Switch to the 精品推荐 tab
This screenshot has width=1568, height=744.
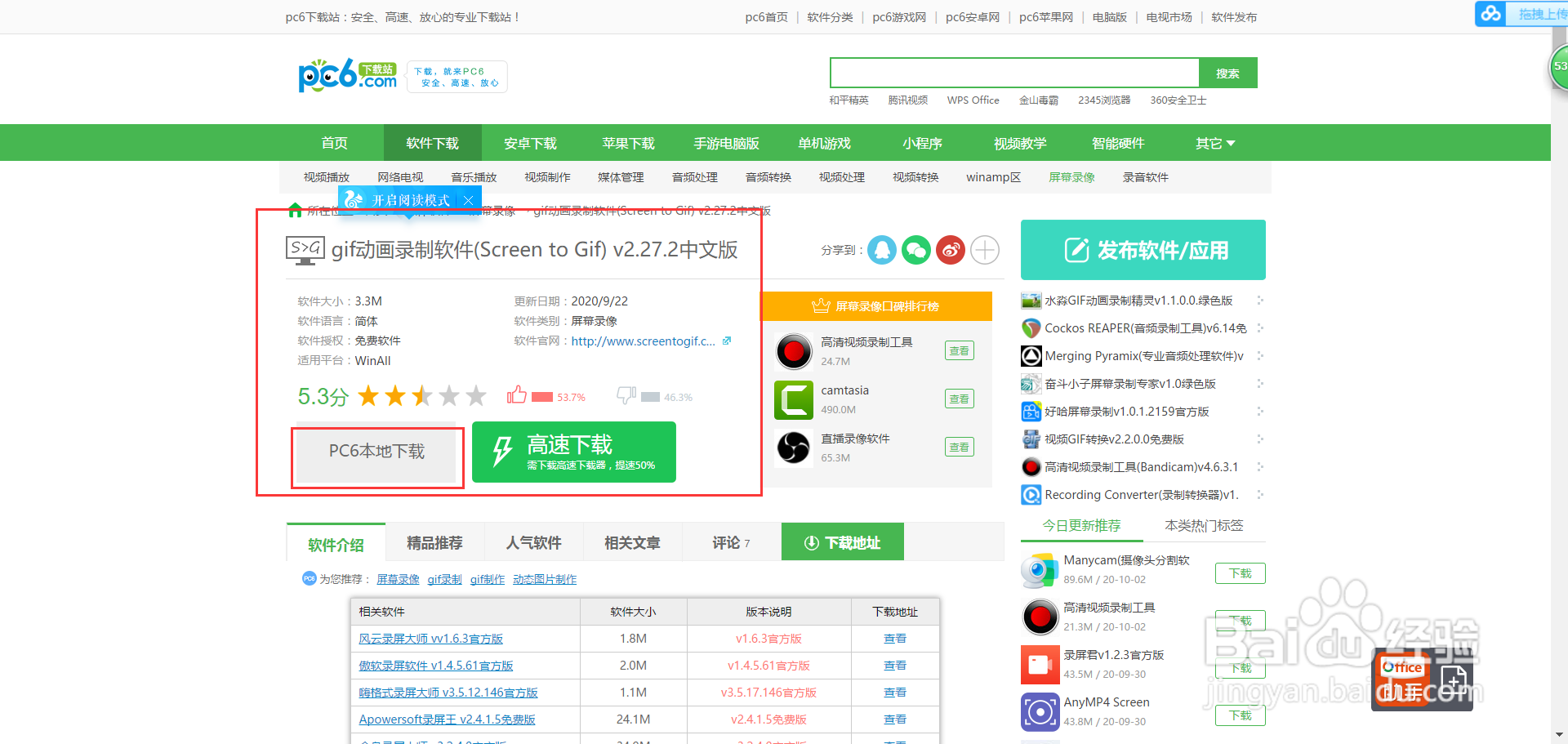434,543
